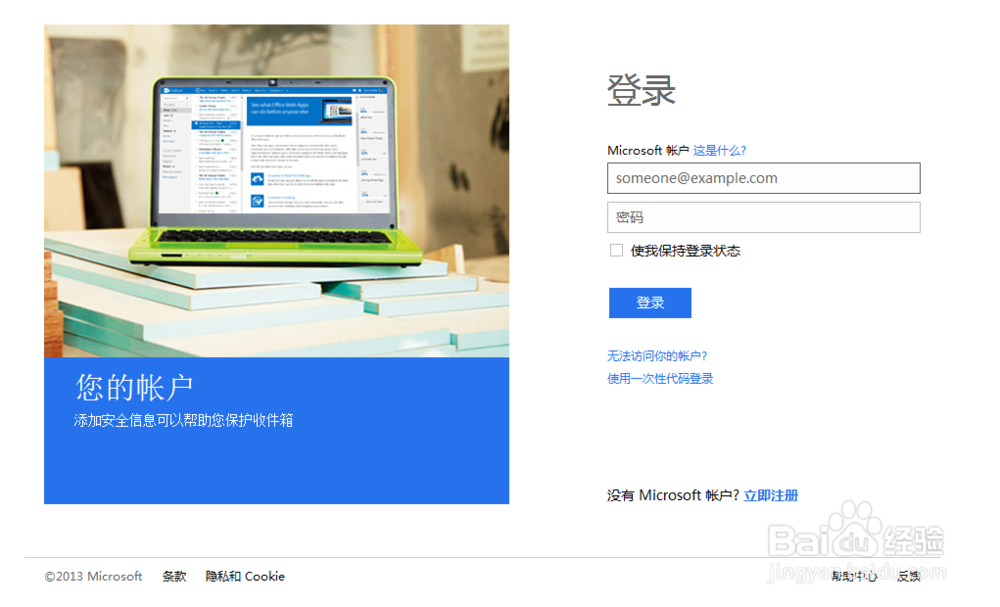The image size is (1000, 607).
Task: Register via the 立即注册 link
Action: (771, 495)
